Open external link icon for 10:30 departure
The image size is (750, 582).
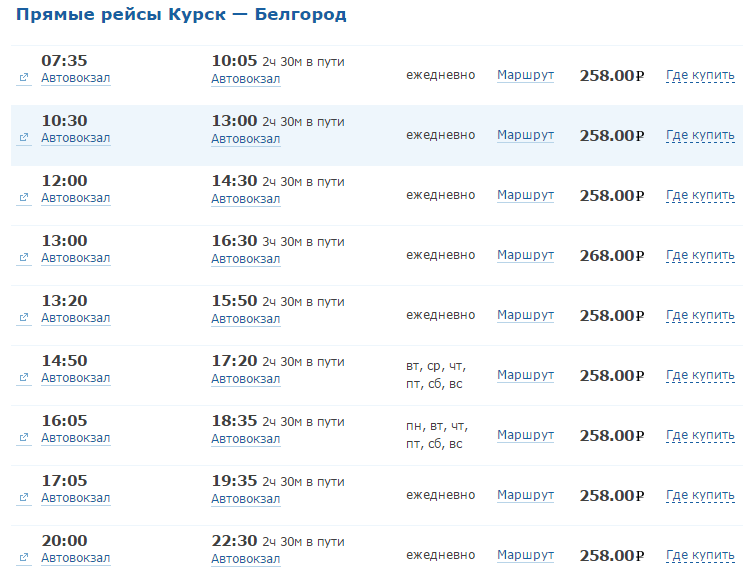click(x=23, y=138)
